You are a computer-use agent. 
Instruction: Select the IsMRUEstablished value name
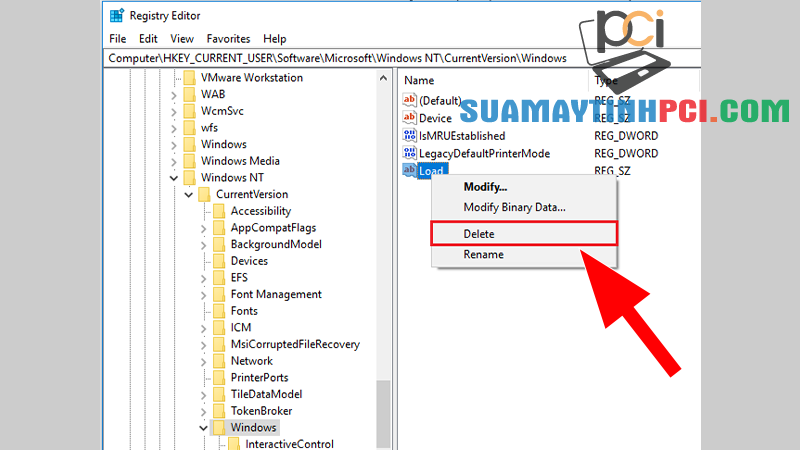pyautogui.click(x=462, y=136)
